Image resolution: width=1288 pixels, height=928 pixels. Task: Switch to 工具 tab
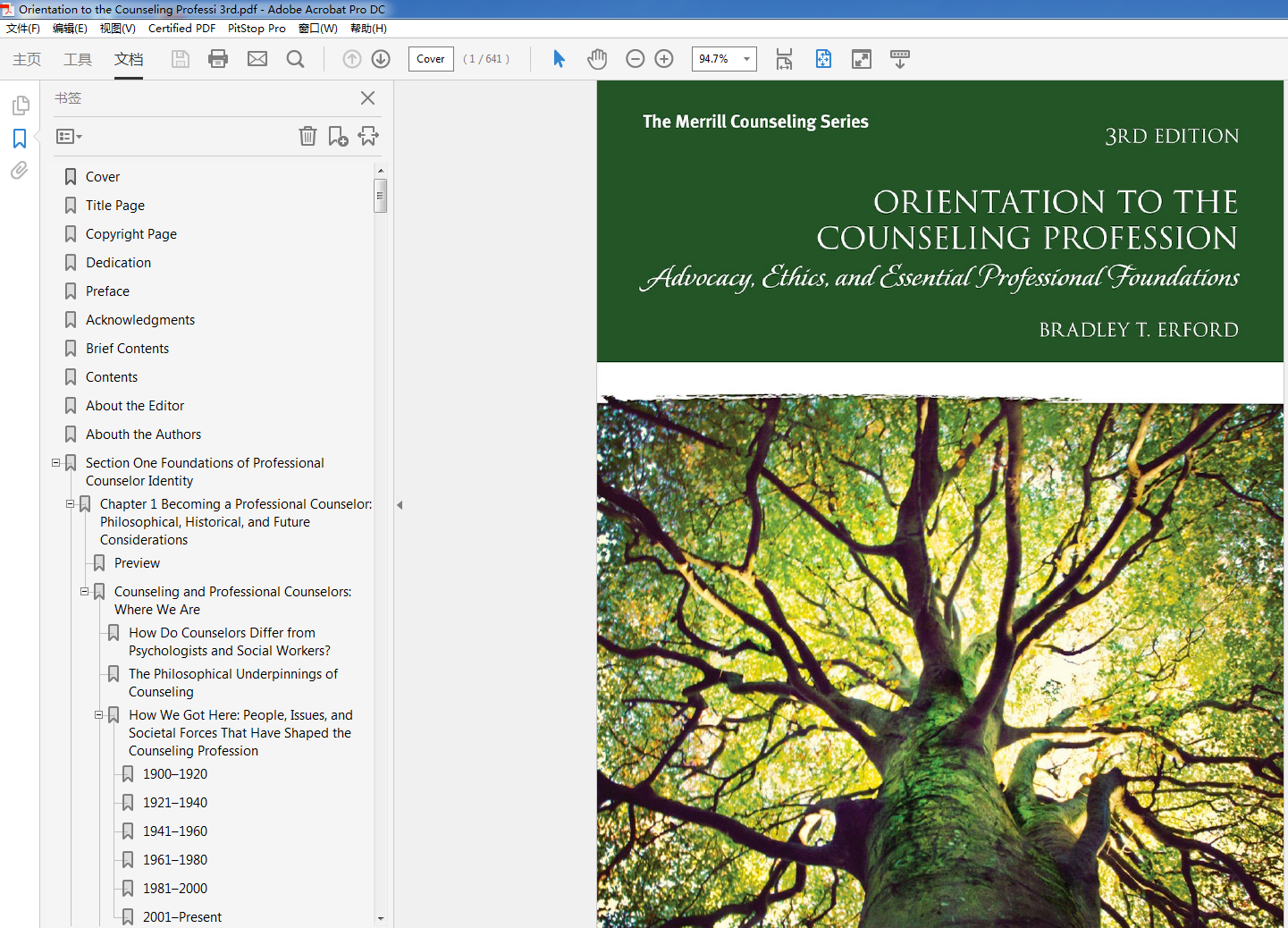(78, 59)
